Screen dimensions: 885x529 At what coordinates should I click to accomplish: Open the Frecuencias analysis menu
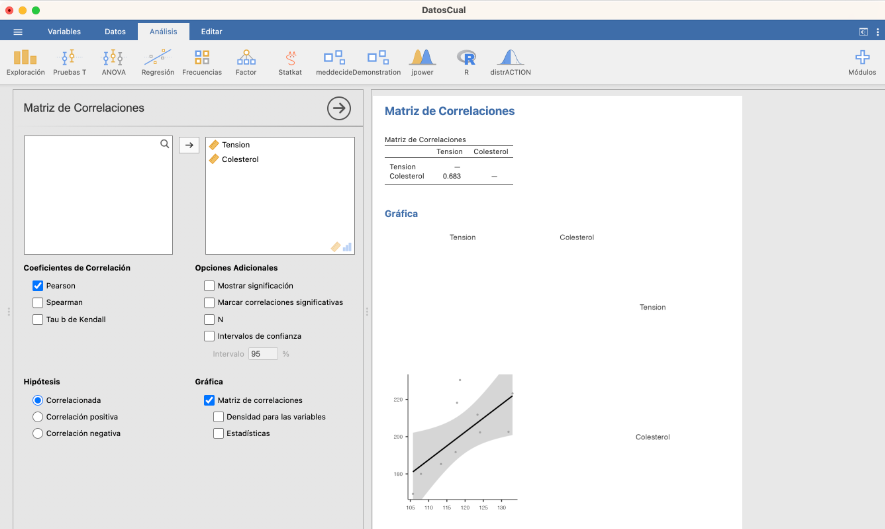point(202,62)
